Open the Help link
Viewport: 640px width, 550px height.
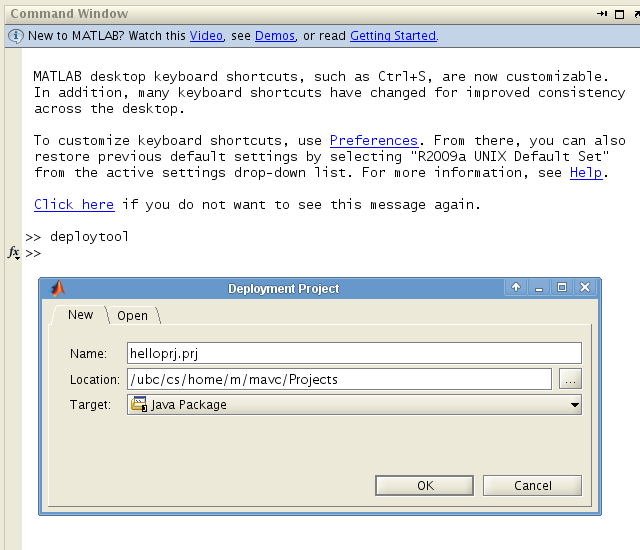pyautogui.click(x=586, y=173)
